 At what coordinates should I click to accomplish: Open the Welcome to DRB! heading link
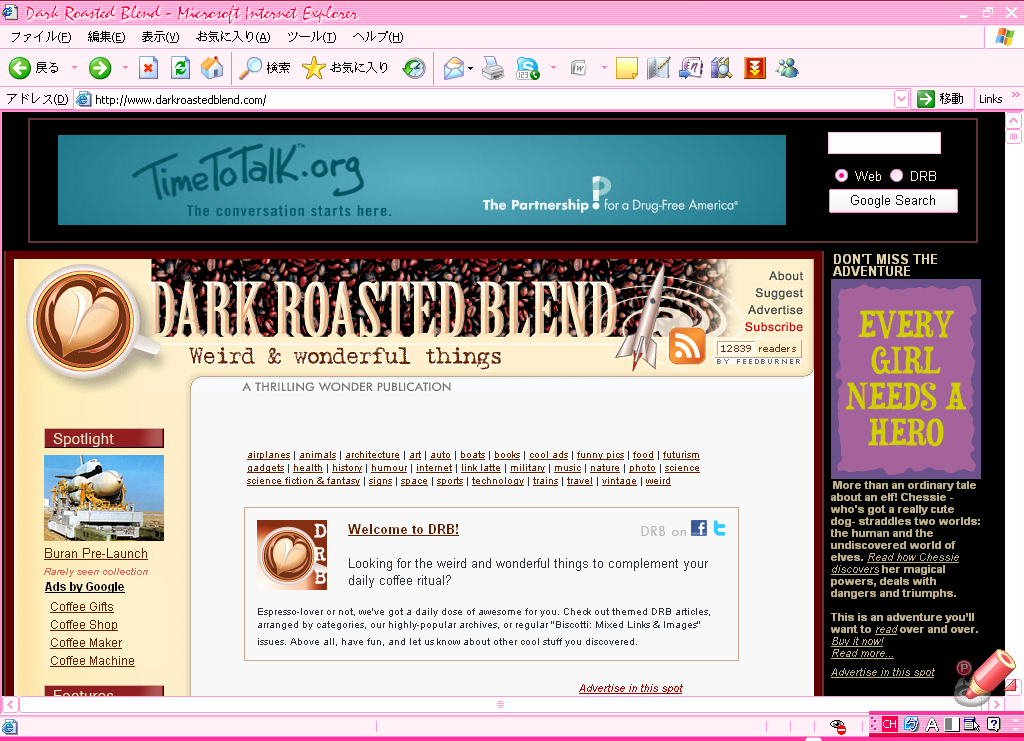[x=403, y=529]
